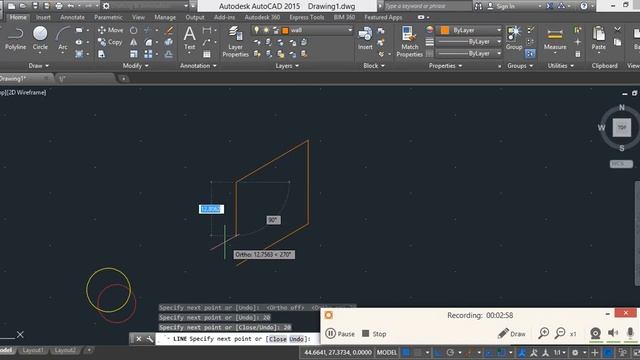
Task: Expand the Utilities panel
Action: (x=561, y=66)
